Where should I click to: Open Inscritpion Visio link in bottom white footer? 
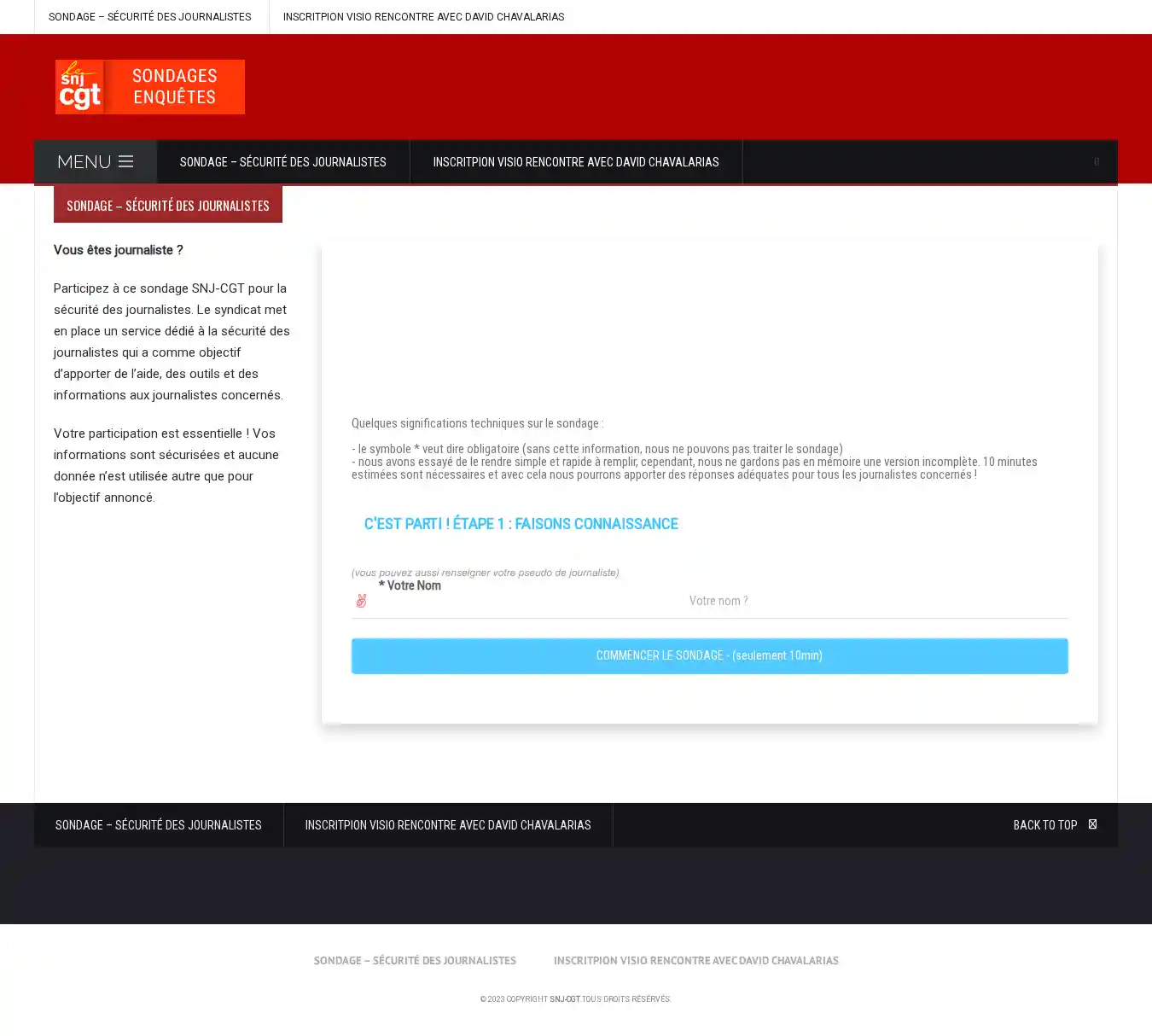click(695, 961)
